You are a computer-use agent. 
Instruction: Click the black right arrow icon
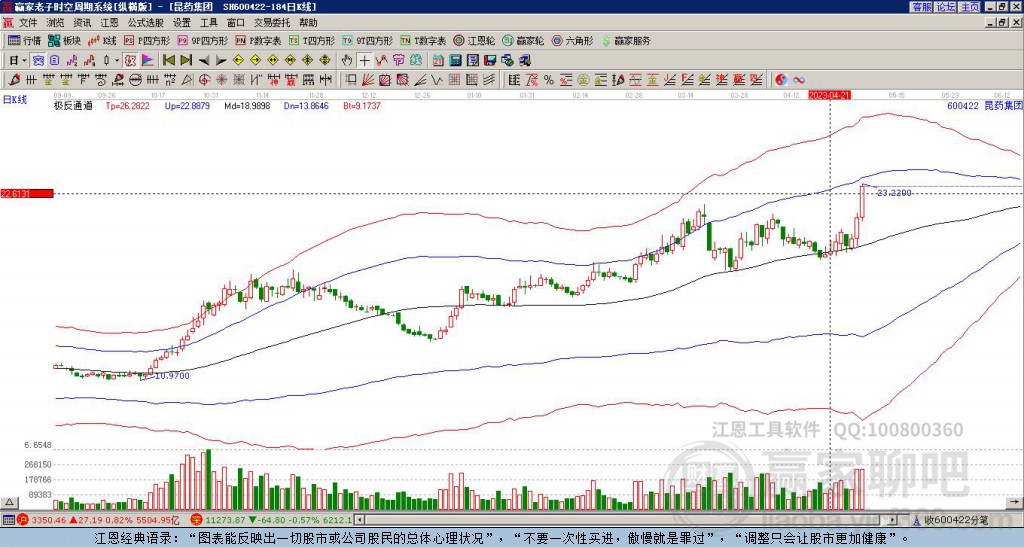pos(221,61)
